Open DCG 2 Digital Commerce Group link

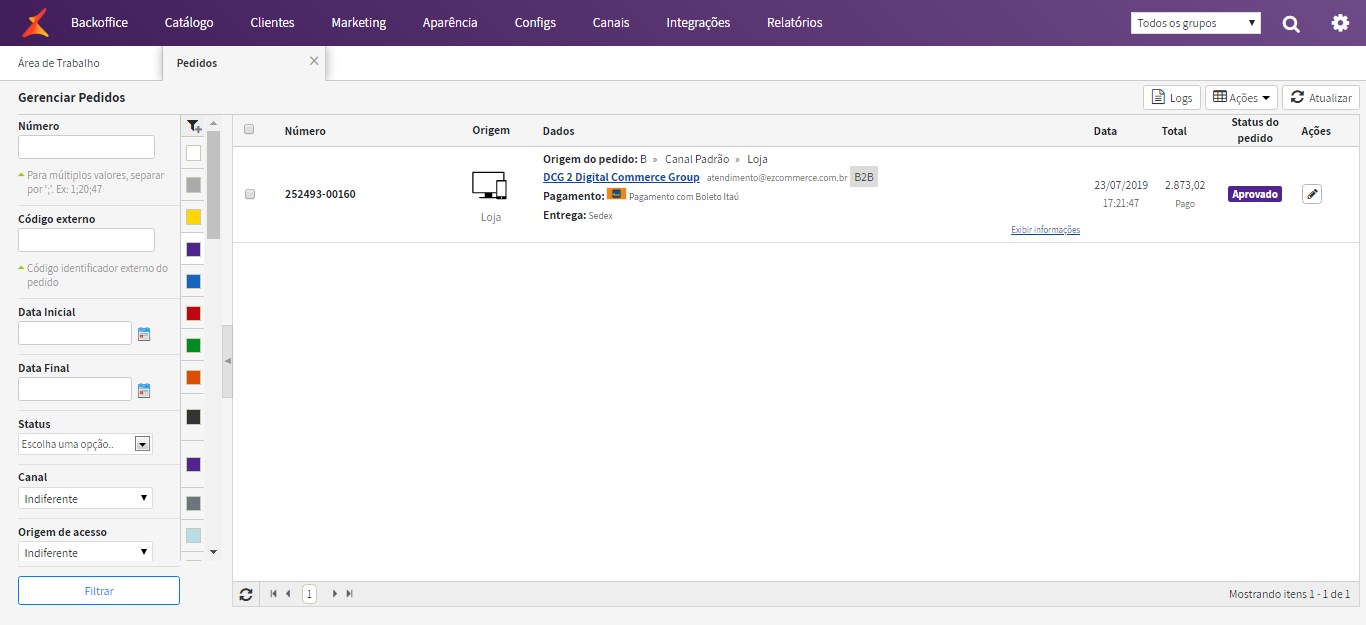pyautogui.click(x=621, y=177)
